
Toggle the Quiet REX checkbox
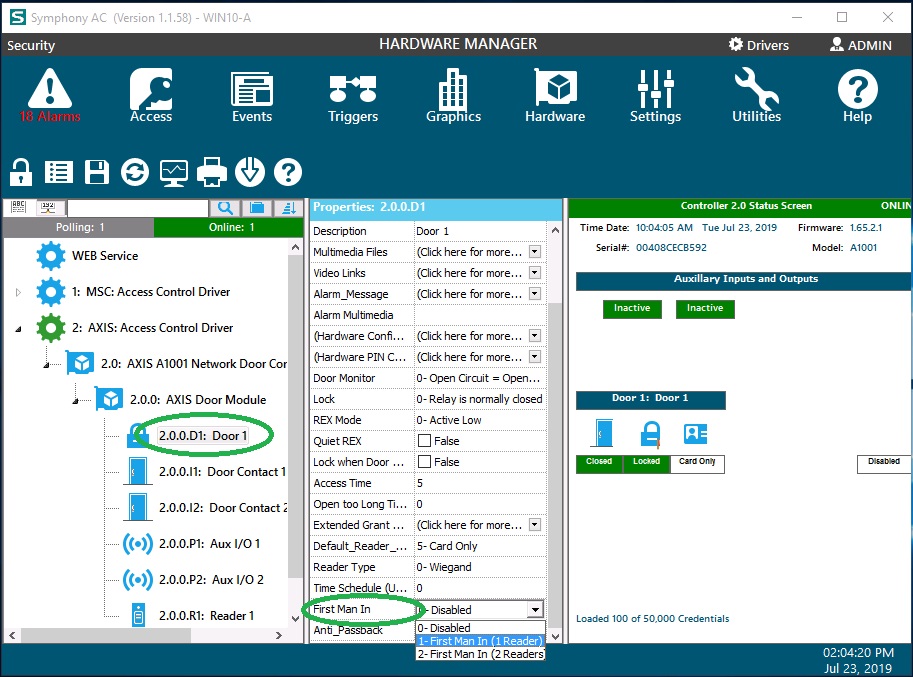pos(424,441)
